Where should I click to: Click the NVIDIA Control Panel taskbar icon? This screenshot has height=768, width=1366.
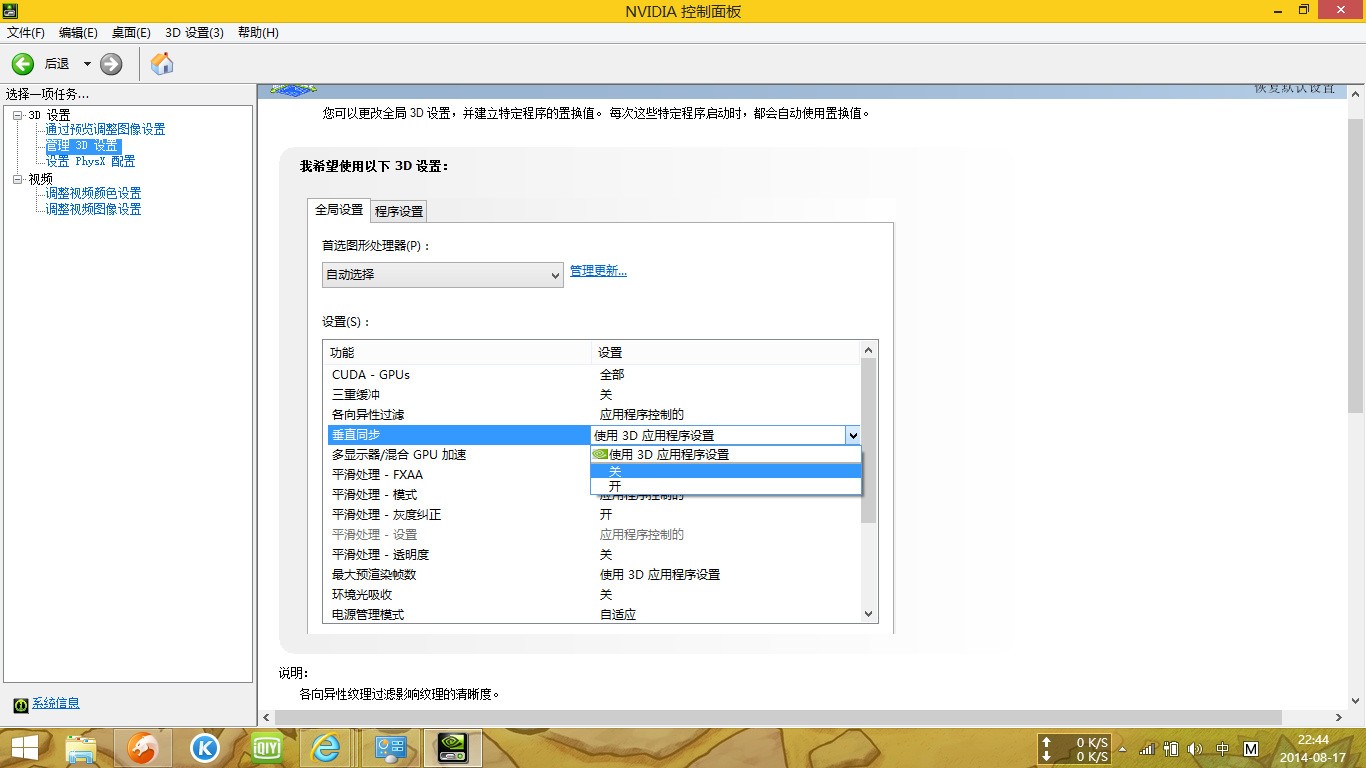[x=453, y=748]
